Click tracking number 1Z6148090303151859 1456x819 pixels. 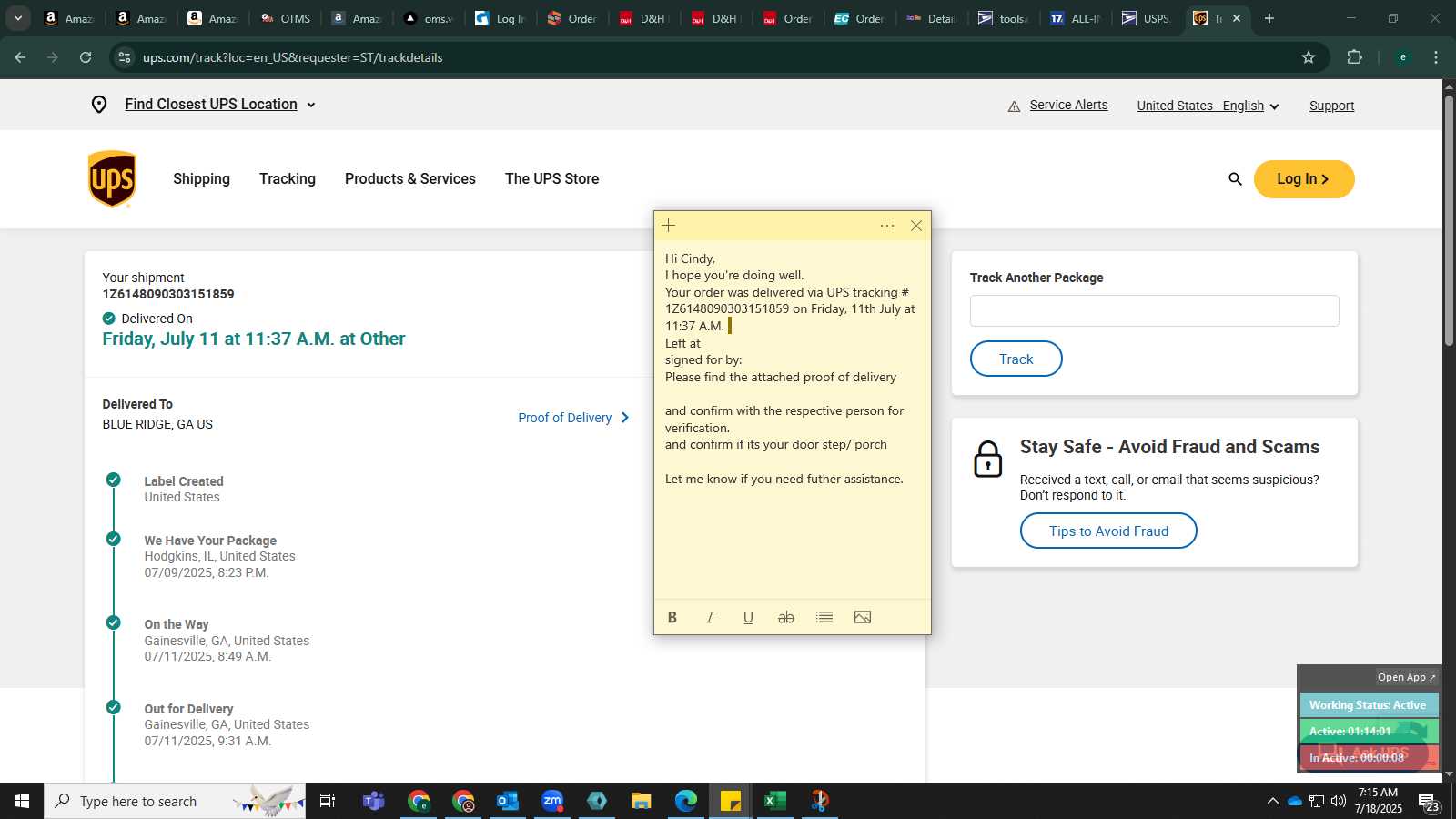tap(168, 294)
